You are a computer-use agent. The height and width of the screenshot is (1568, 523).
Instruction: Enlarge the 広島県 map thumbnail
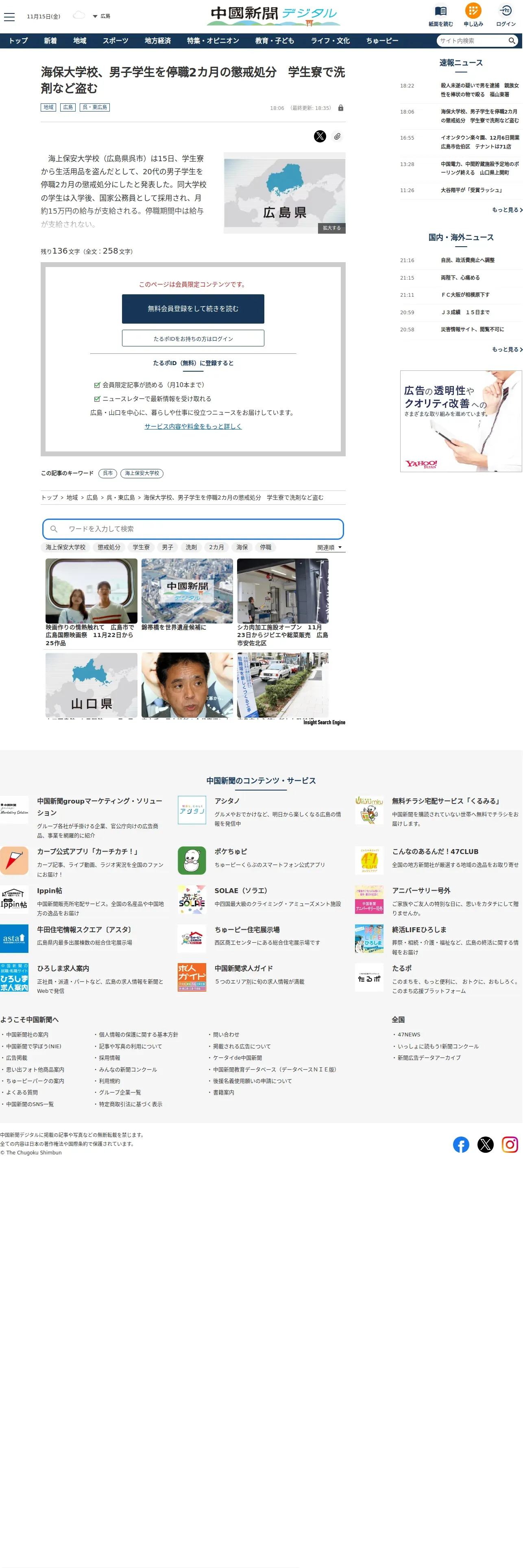pos(331,228)
